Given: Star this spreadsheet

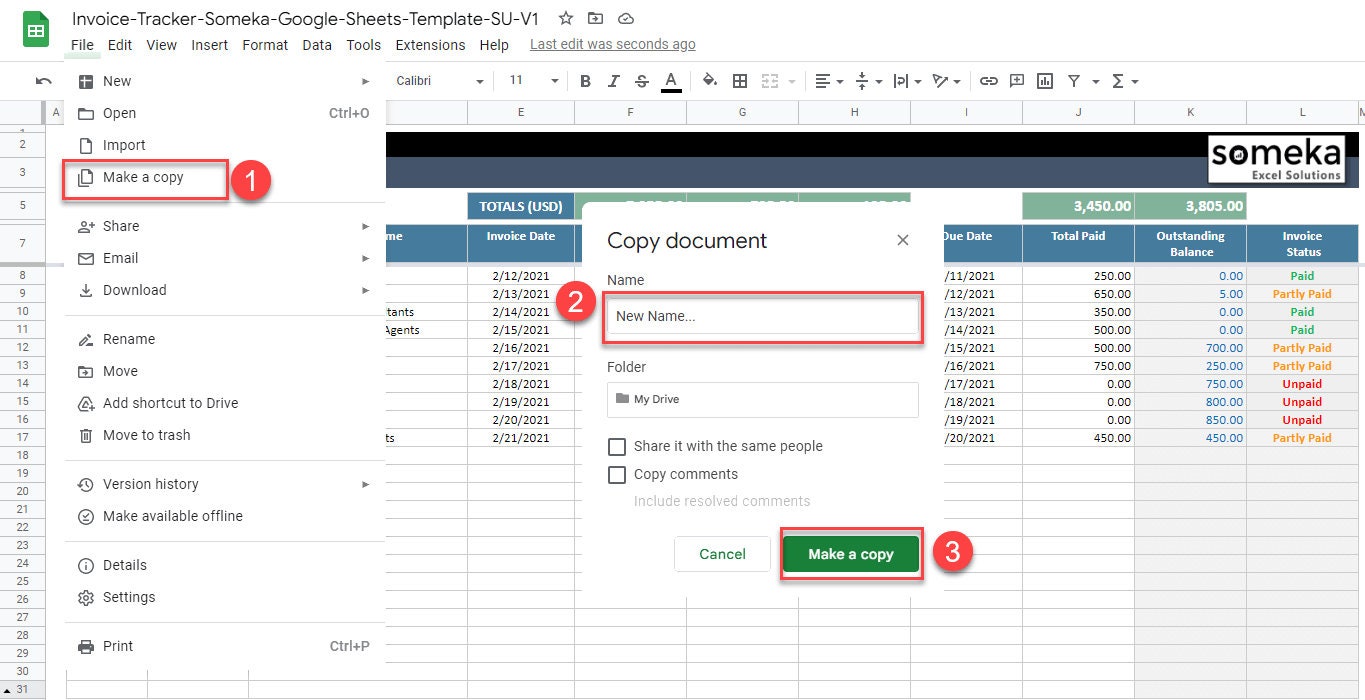Looking at the screenshot, I should pos(566,18).
